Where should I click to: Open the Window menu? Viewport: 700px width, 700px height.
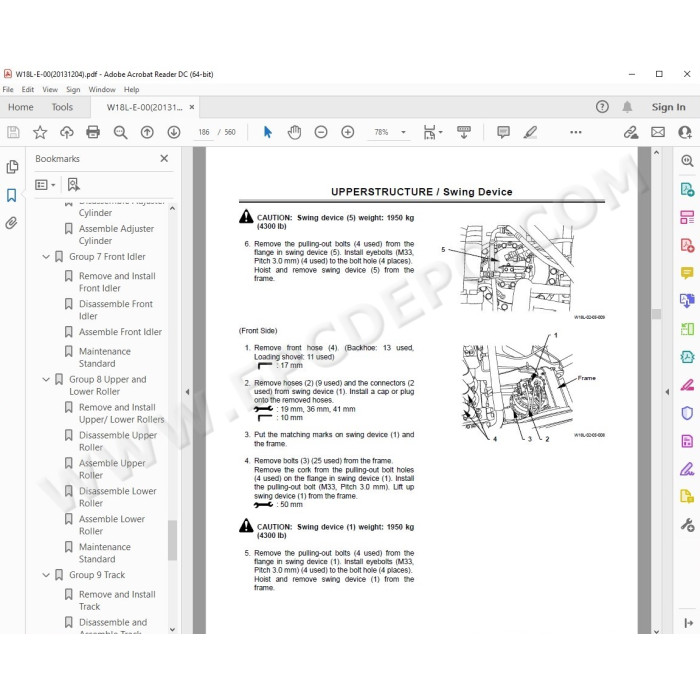(x=102, y=89)
